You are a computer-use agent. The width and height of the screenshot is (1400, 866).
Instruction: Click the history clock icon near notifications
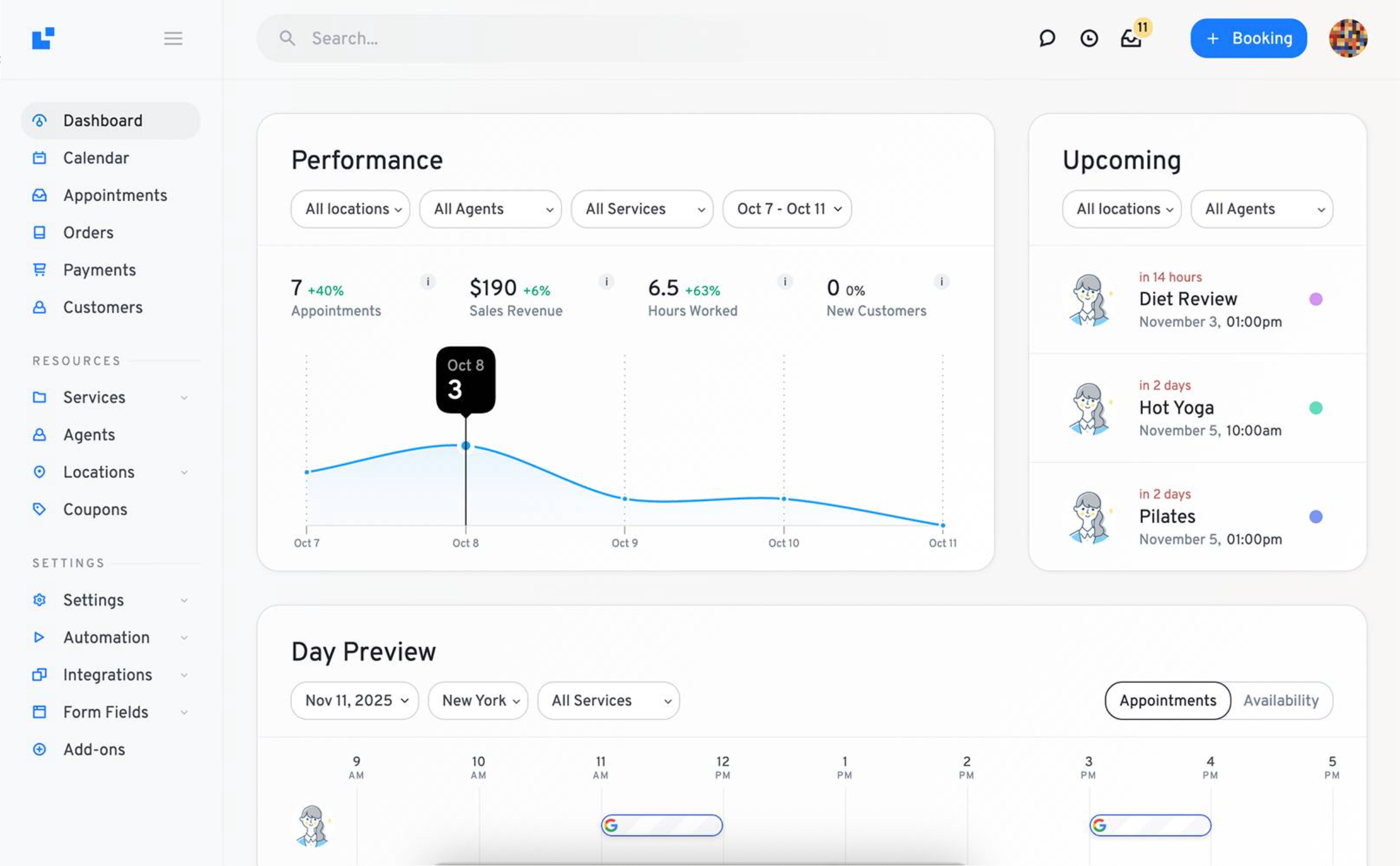[x=1089, y=38]
